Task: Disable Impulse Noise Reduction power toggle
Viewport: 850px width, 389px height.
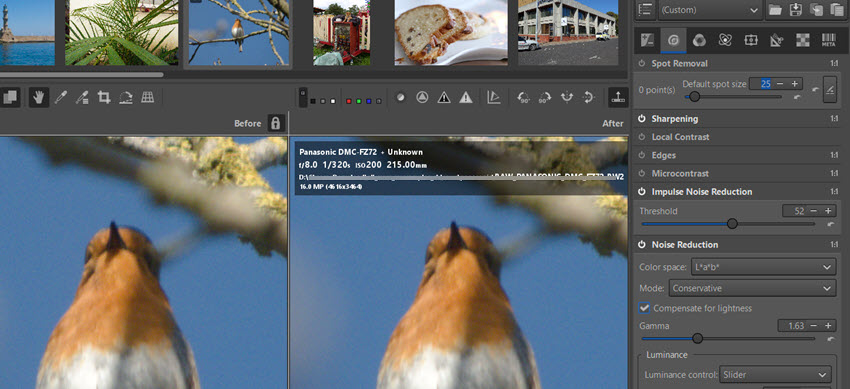Action: pyautogui.click(x=642, y=192)
